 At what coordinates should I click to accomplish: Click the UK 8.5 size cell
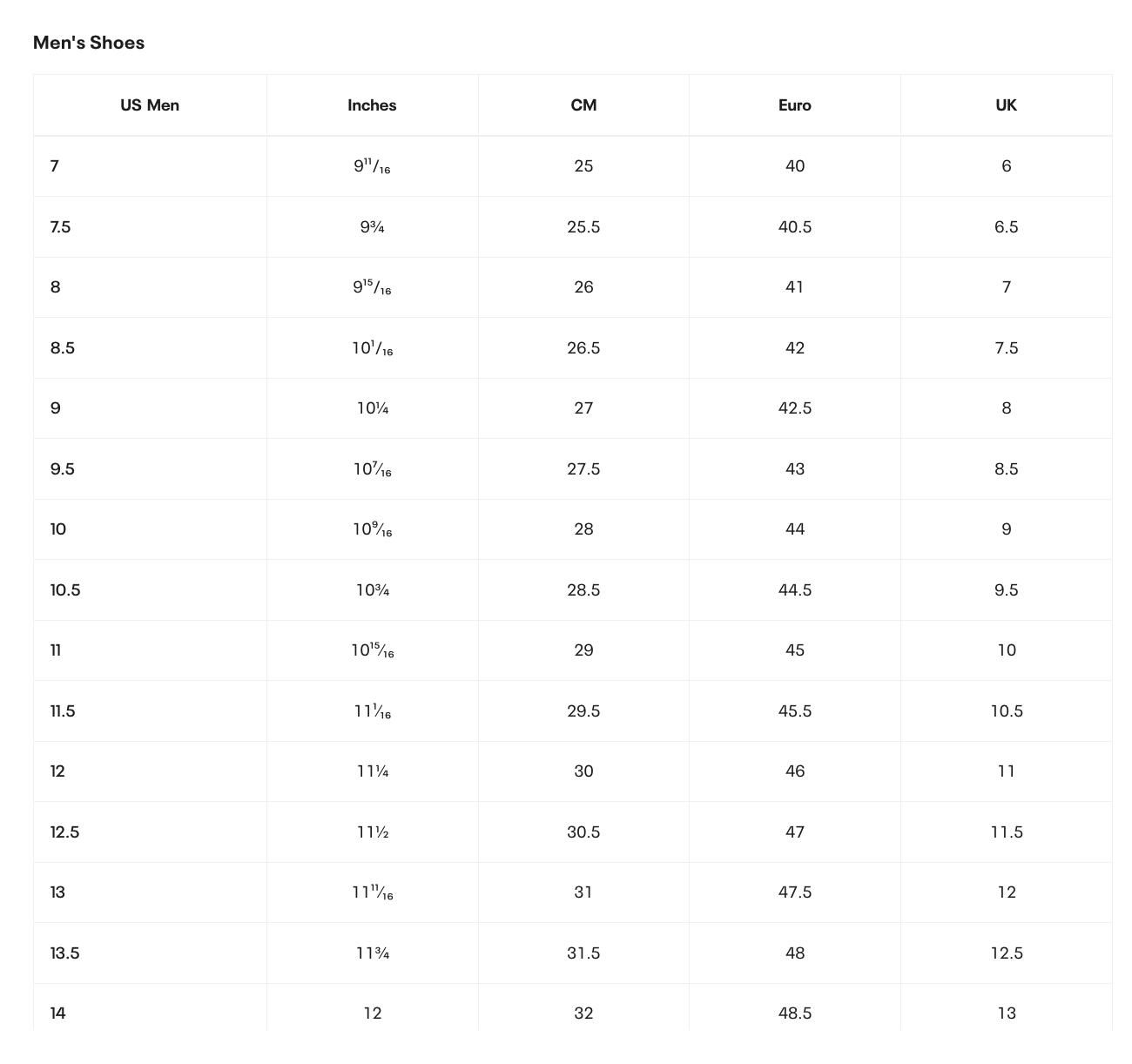pyautogui.click(x=1006, y=469)
